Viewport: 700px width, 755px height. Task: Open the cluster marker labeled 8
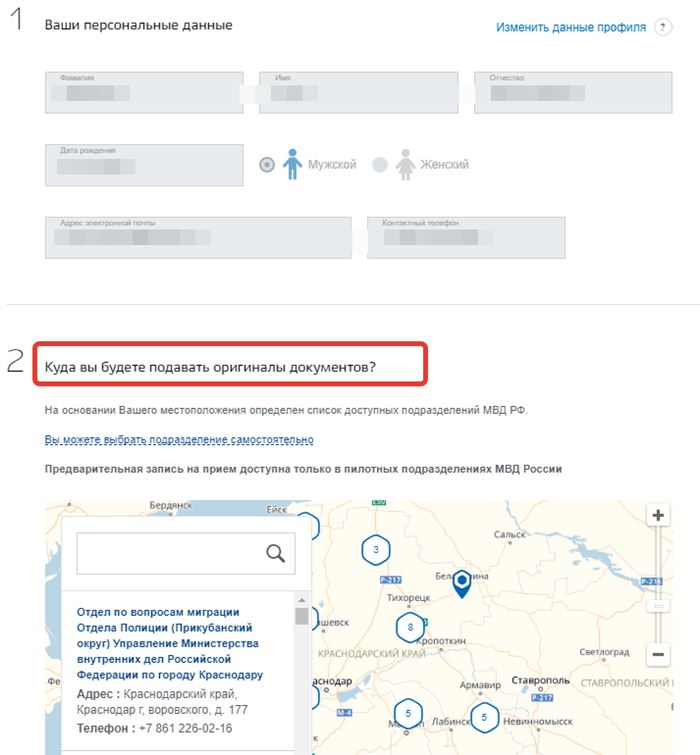(x=410, y=627)
